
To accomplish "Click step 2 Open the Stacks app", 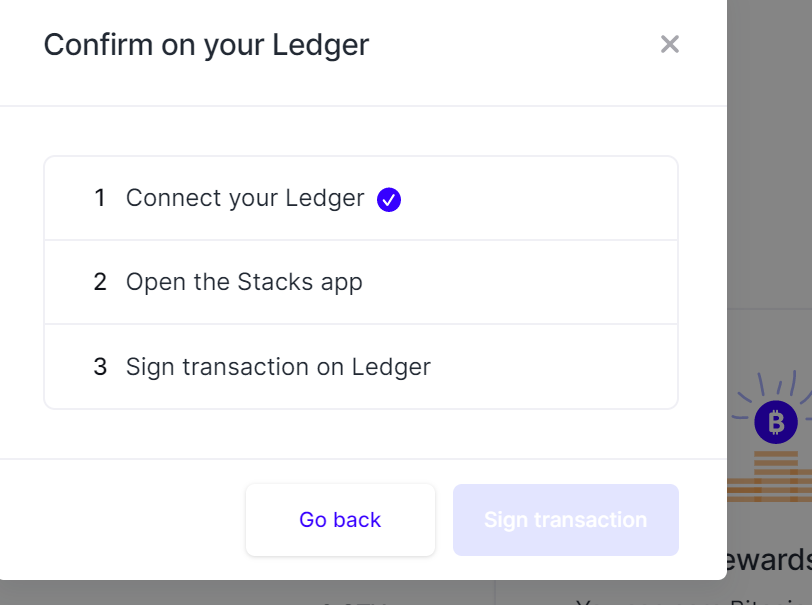I will 243,282.
